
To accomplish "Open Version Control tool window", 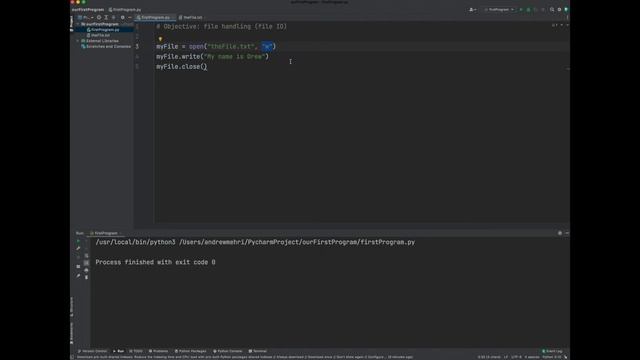I will tap(93, 351).
